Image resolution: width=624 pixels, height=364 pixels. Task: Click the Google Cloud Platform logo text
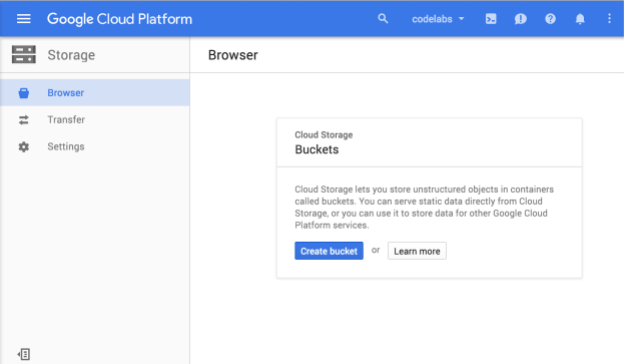pyautogui.click(x=119, y=19)
